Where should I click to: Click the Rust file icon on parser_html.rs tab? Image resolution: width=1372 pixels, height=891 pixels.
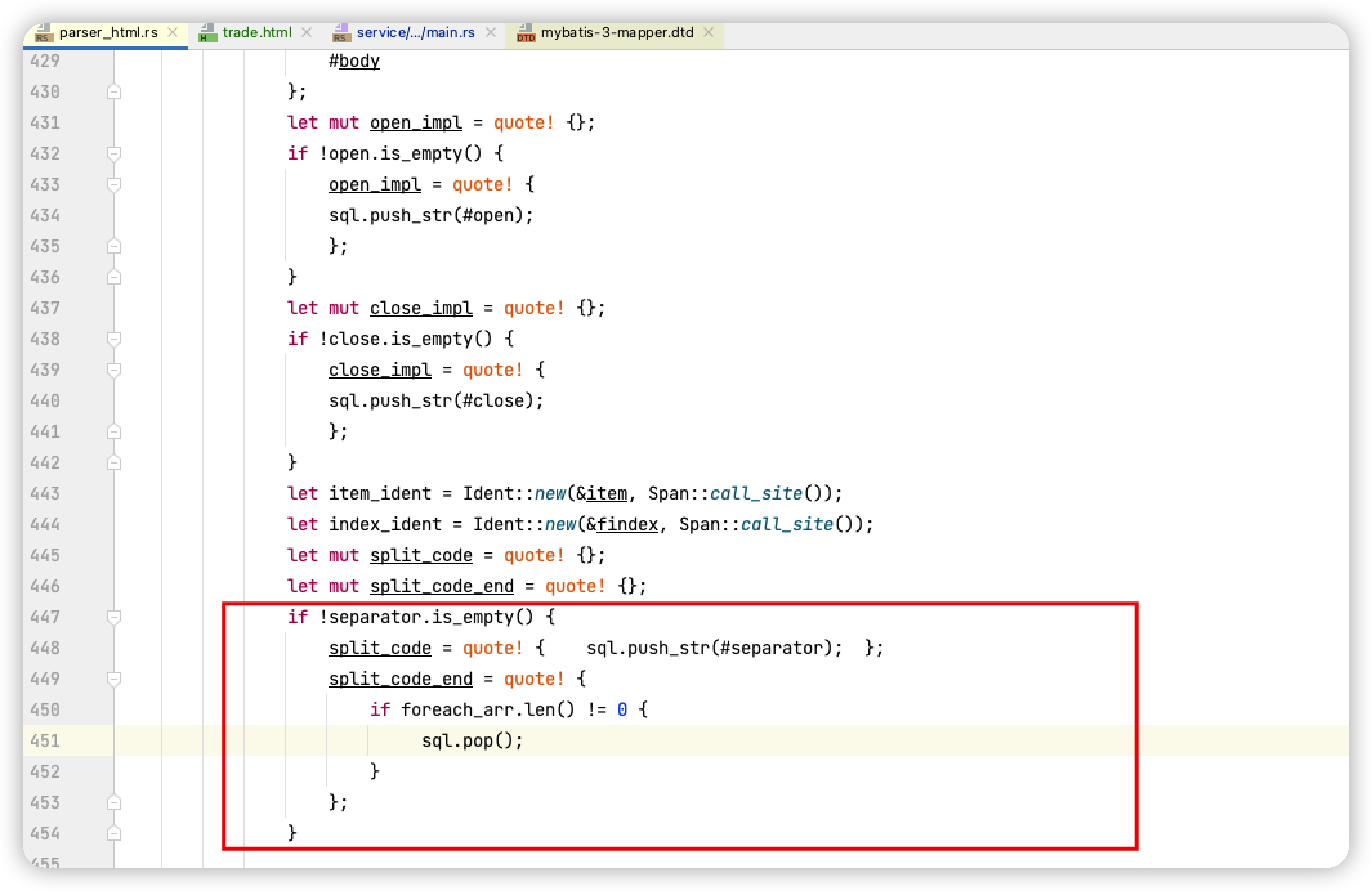click(x=43, y=32)
